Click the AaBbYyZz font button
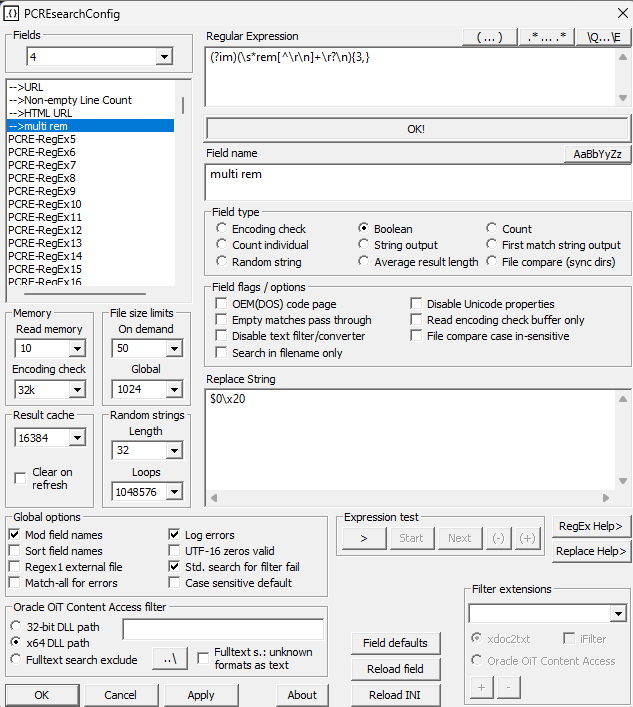 (597, 154)
